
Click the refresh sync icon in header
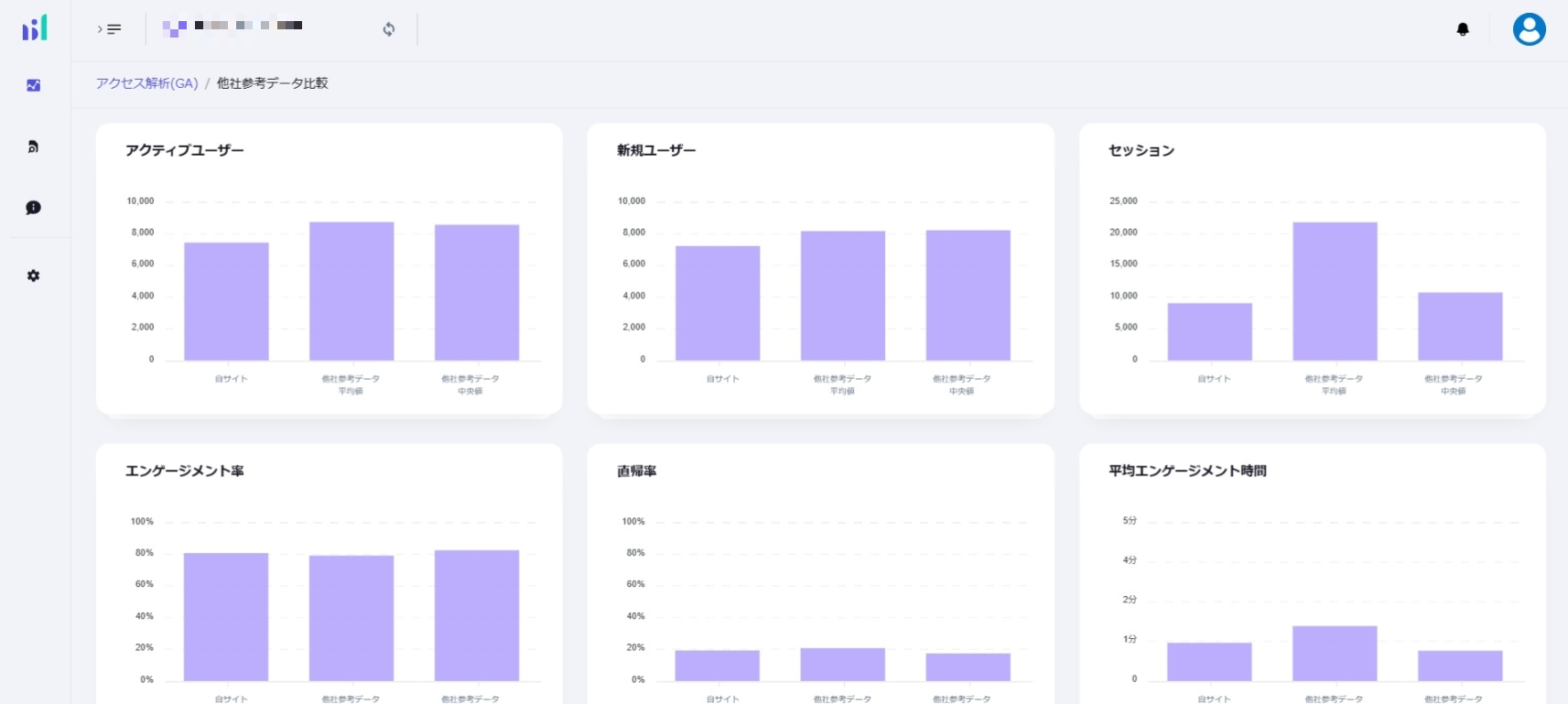coord(389,29)
